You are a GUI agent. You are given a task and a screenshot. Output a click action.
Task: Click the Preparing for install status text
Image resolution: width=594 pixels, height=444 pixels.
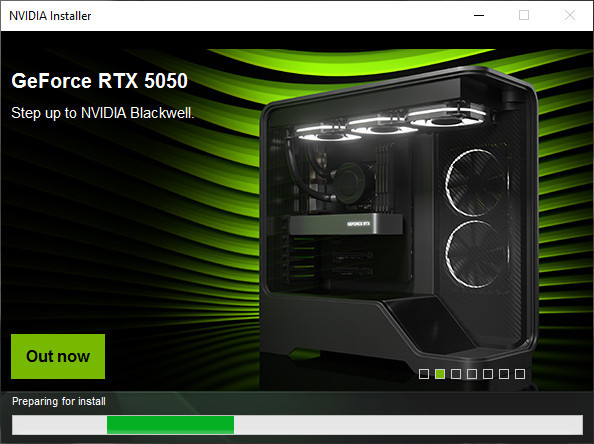point(59,401)
